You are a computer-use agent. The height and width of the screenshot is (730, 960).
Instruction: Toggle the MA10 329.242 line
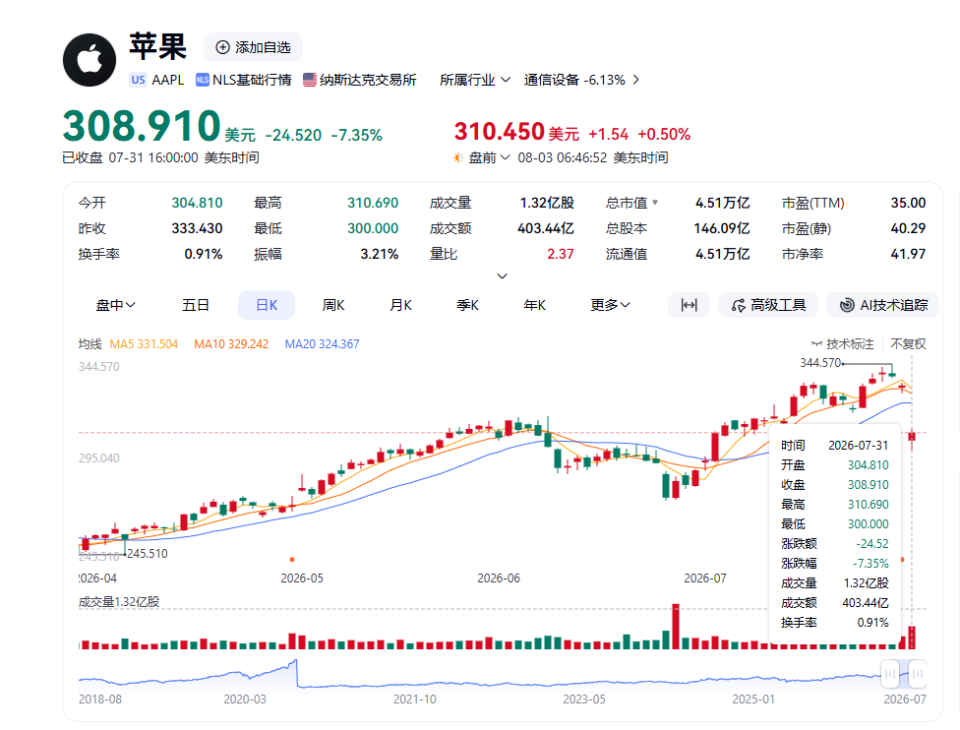pos(231,344)
